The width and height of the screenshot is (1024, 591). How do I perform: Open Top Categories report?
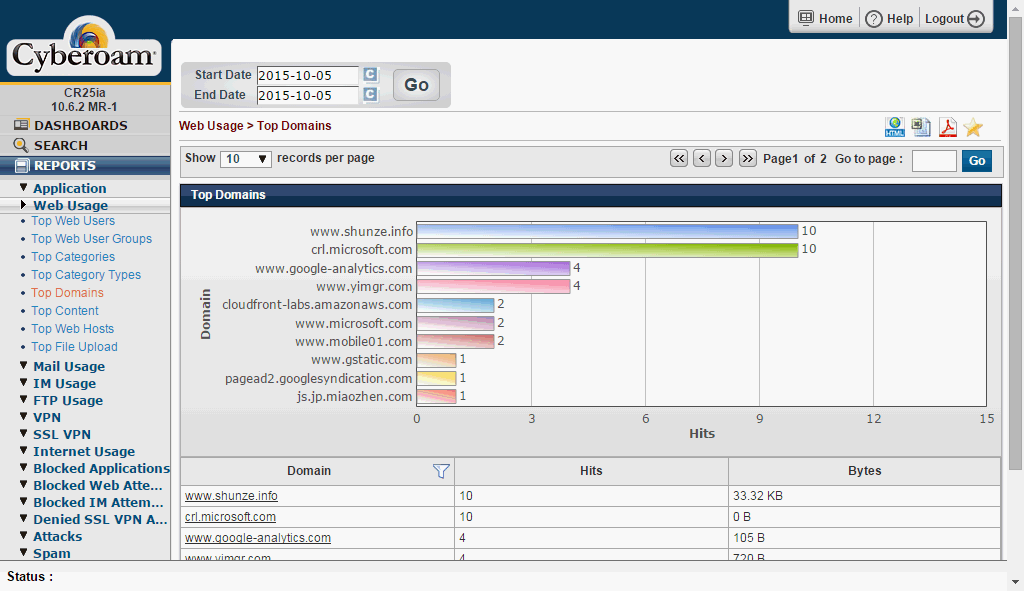pos(73,257)
